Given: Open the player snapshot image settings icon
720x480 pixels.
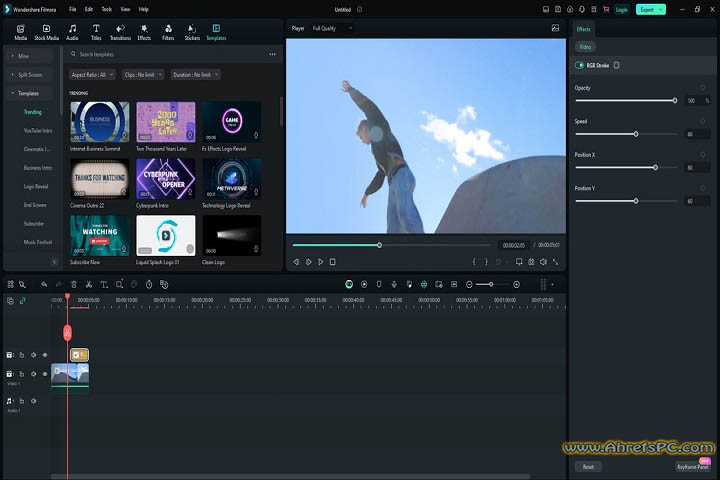Looking at the screenshot, I should point(555,28).
